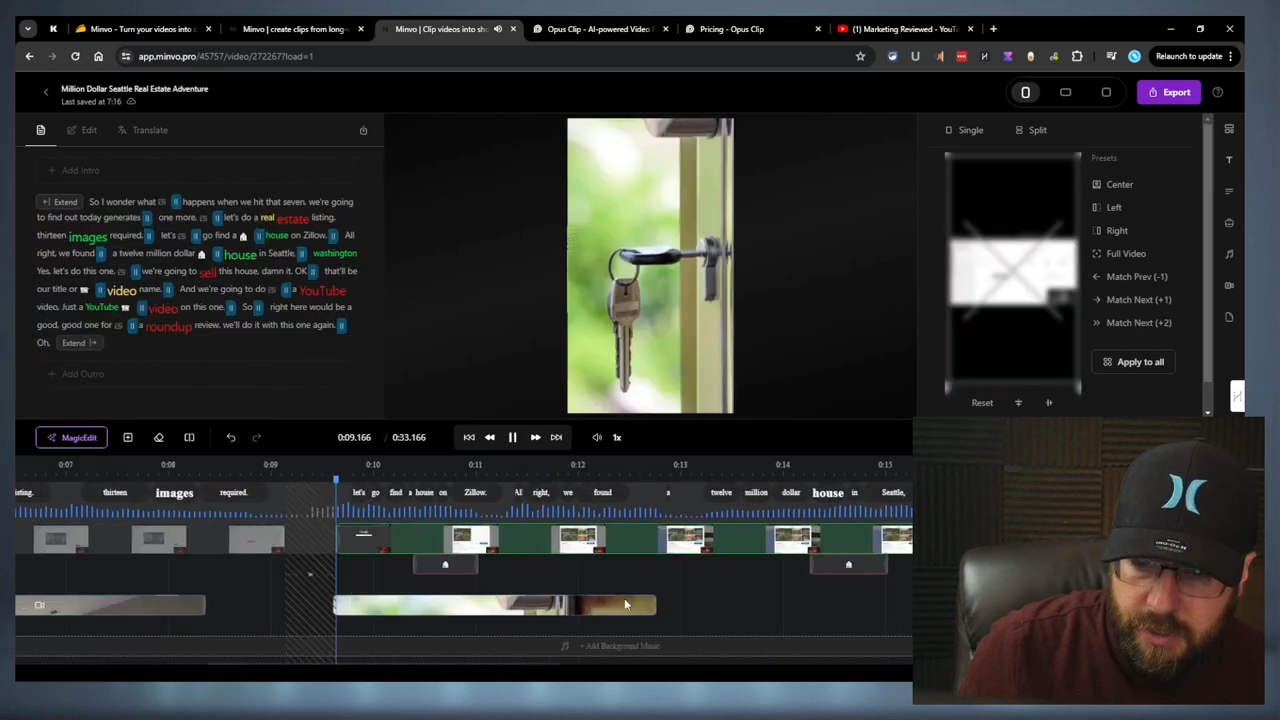1280x720 pixels.
Task: Apply the Right preset
Action: tap(1110, 230)
